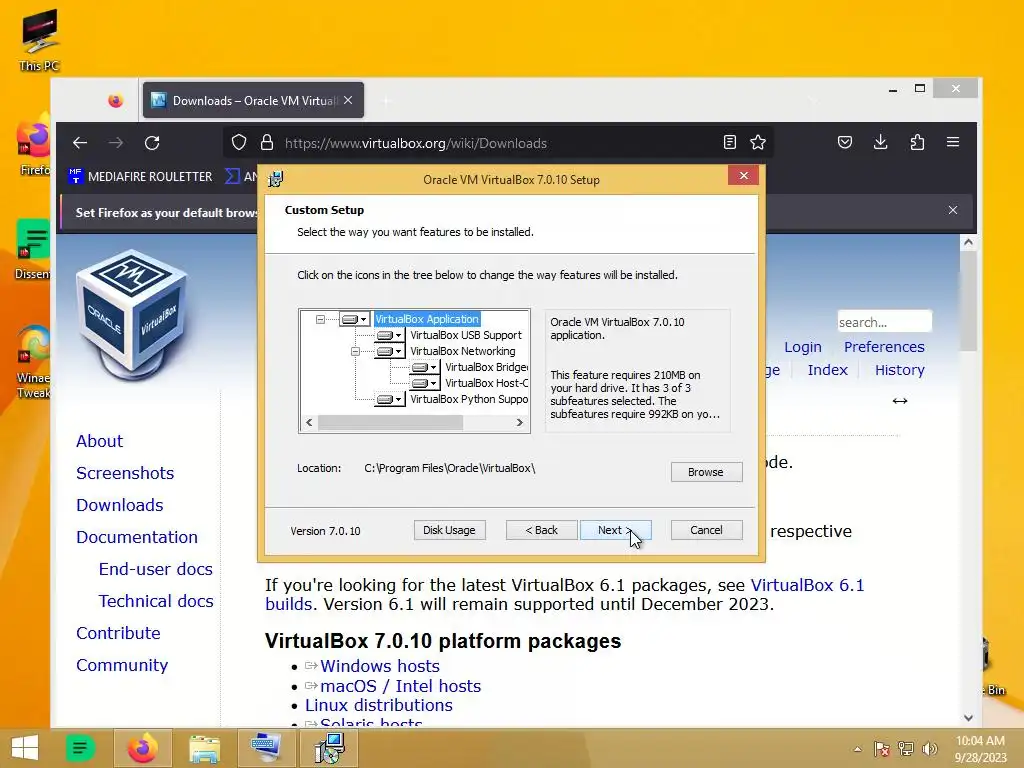1024x768 pixels.
Task: Click the VirtualBox cube logo
Action: 133,315
